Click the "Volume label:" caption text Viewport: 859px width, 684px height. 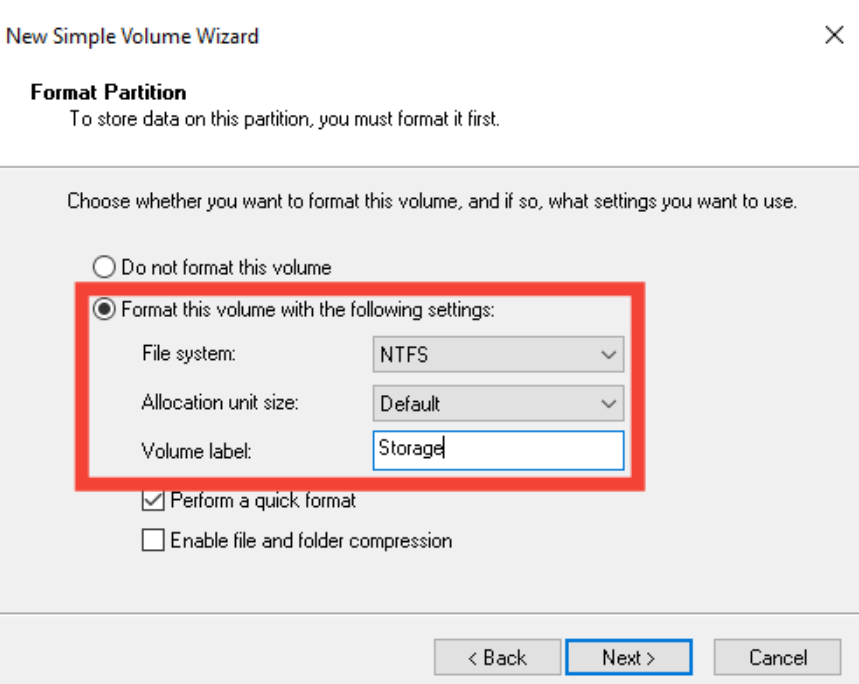[196, 451]
